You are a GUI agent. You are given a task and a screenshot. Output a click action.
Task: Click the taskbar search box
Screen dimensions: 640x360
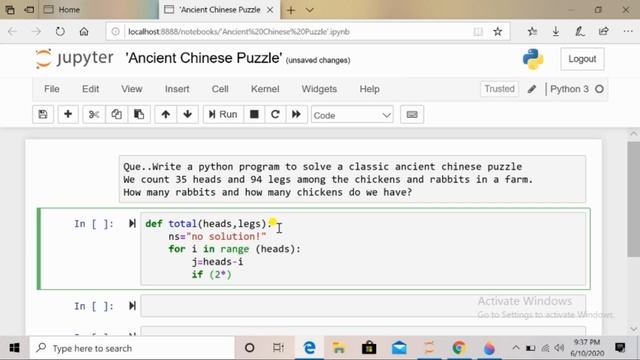click(x=133, y=348)
